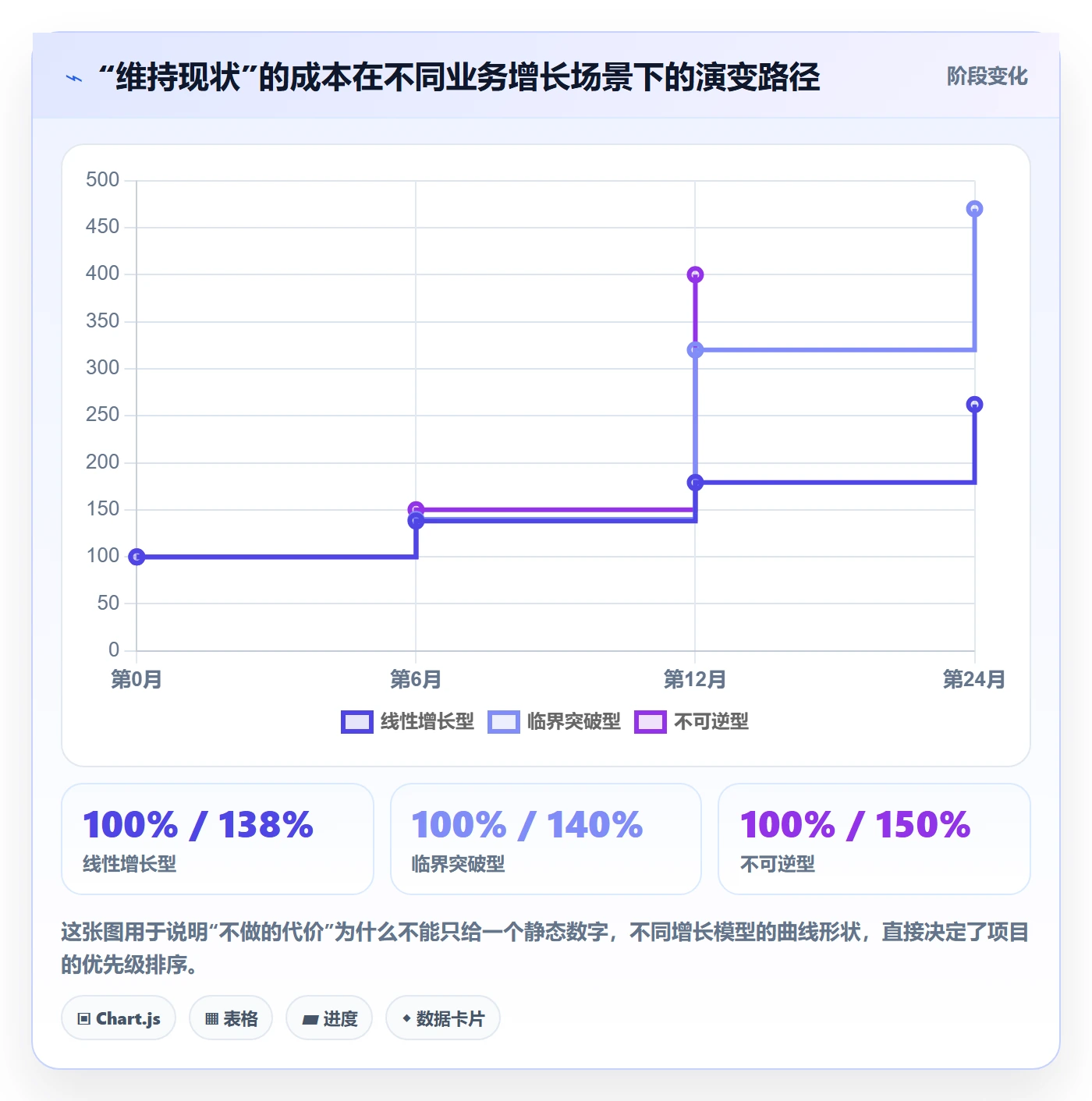Toggle 不可逆型 legend series

point(691,722)
